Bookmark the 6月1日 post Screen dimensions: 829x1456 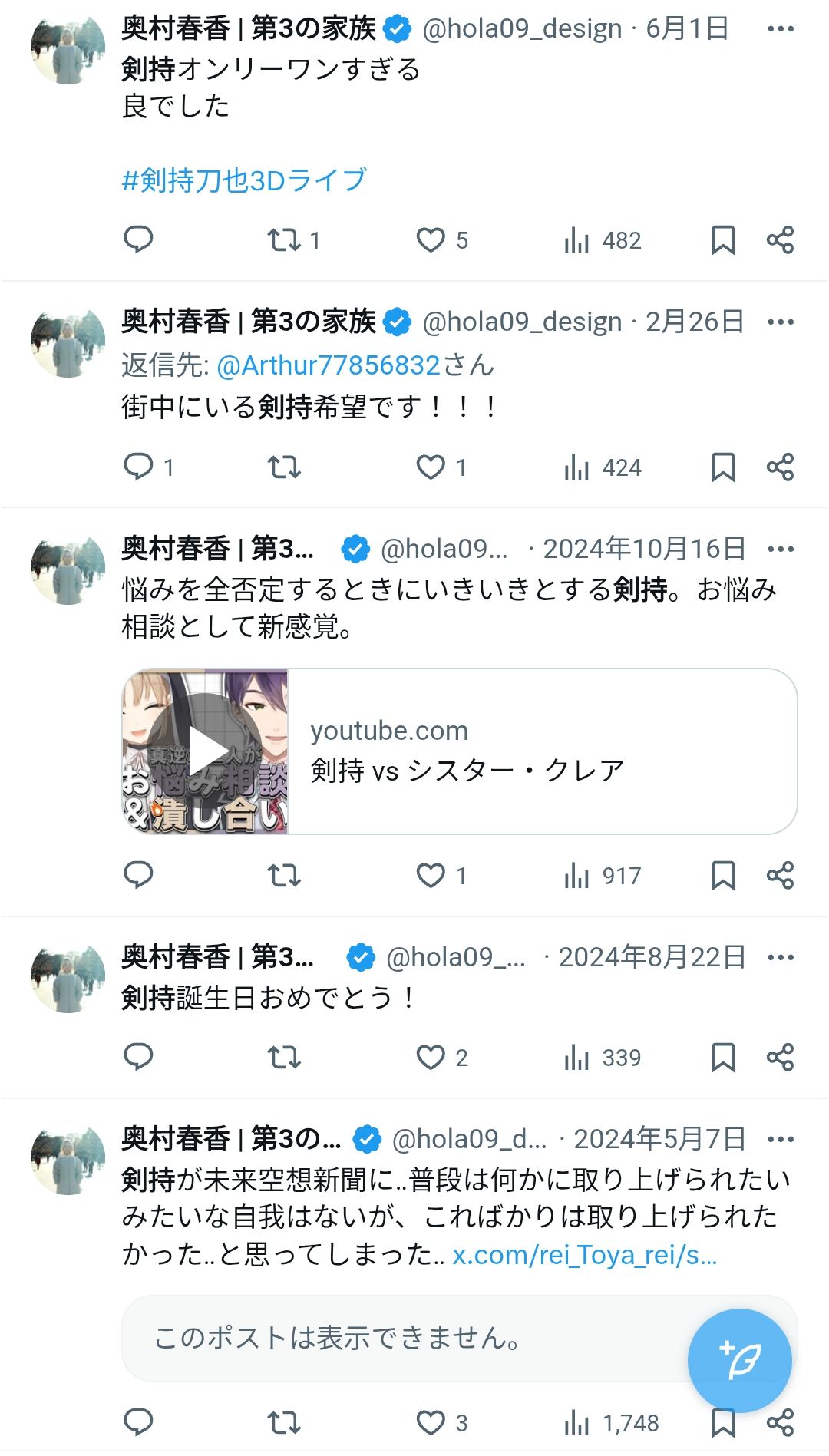pyautogui.click(x=723, y=240)
